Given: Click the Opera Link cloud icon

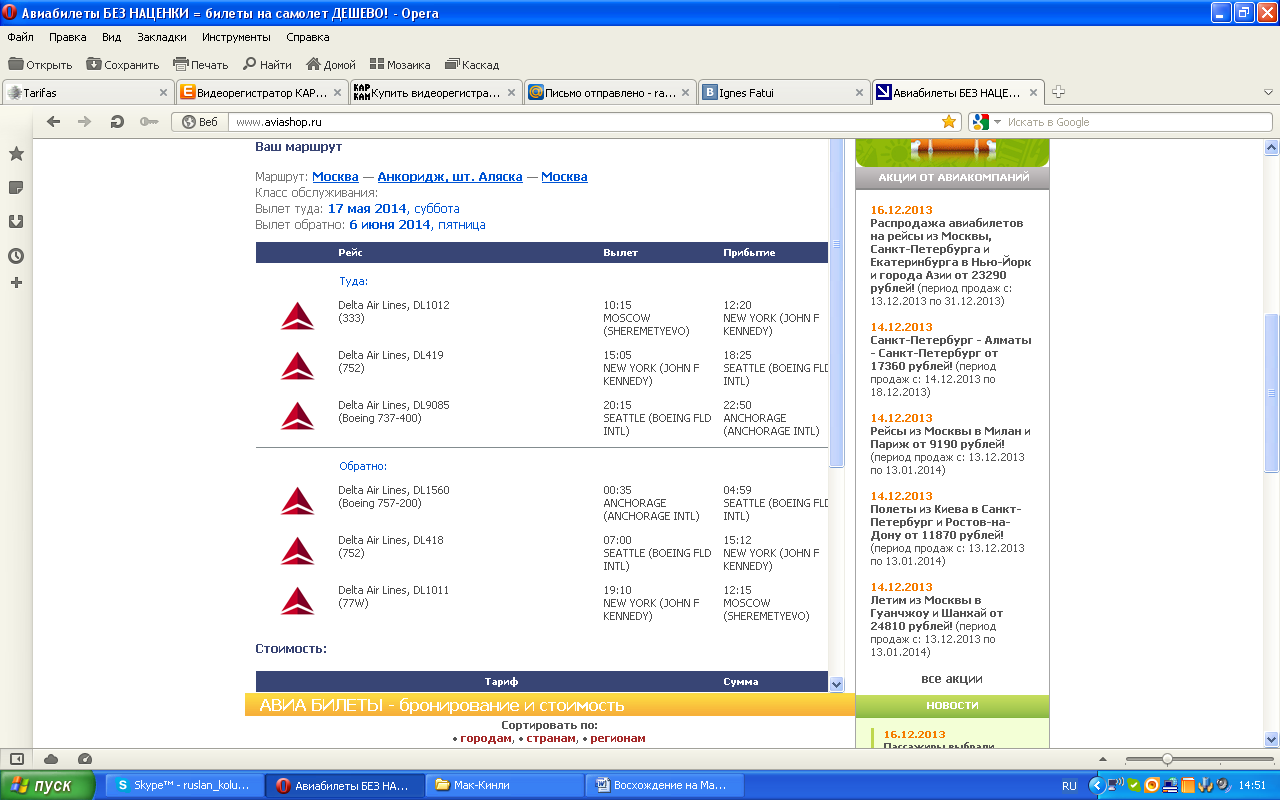Looking at the screenshot, I should (51, 759).
